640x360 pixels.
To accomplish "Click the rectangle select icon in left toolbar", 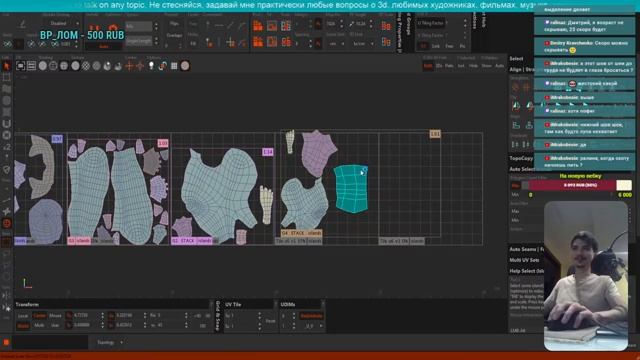I will (7, 77).
